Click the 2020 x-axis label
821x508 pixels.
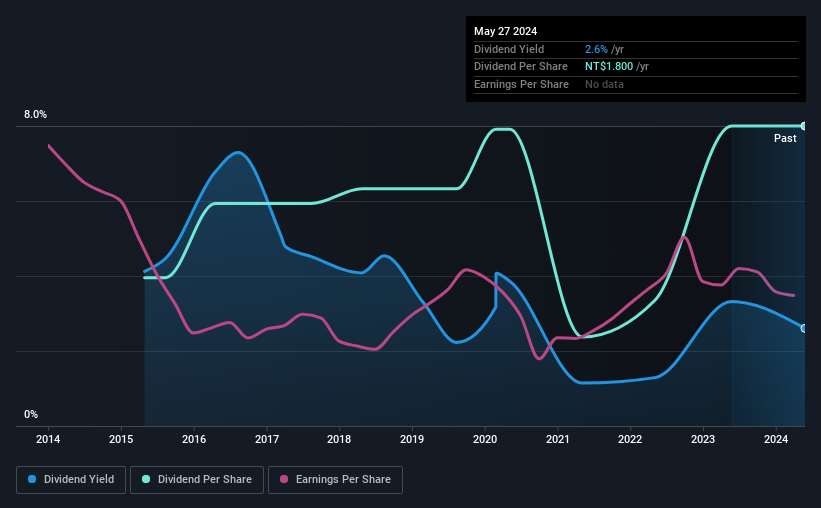[485, 439]
